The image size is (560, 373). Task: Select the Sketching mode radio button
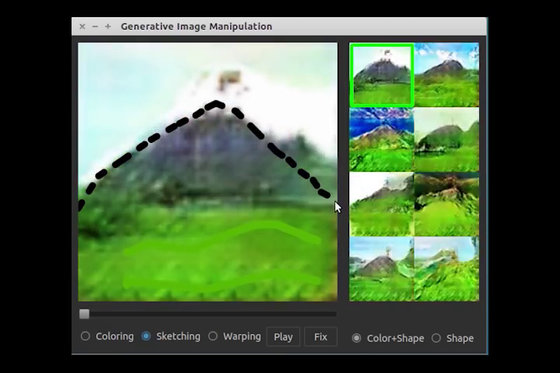(x=146, y=336)
